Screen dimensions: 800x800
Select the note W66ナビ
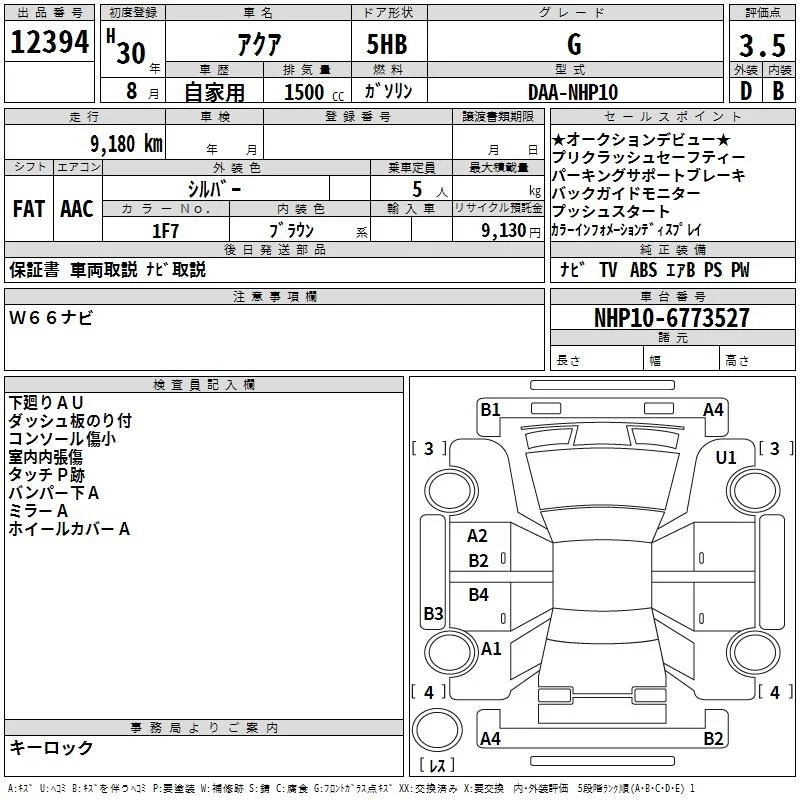point(51,318)
